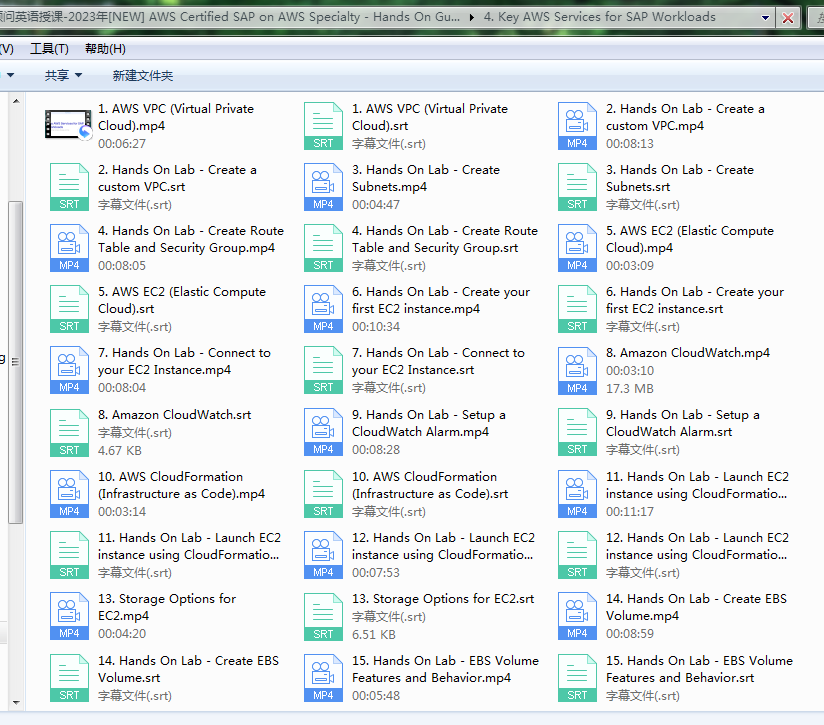Click the '4.67 KB' size text

click(x=120, y=451)
